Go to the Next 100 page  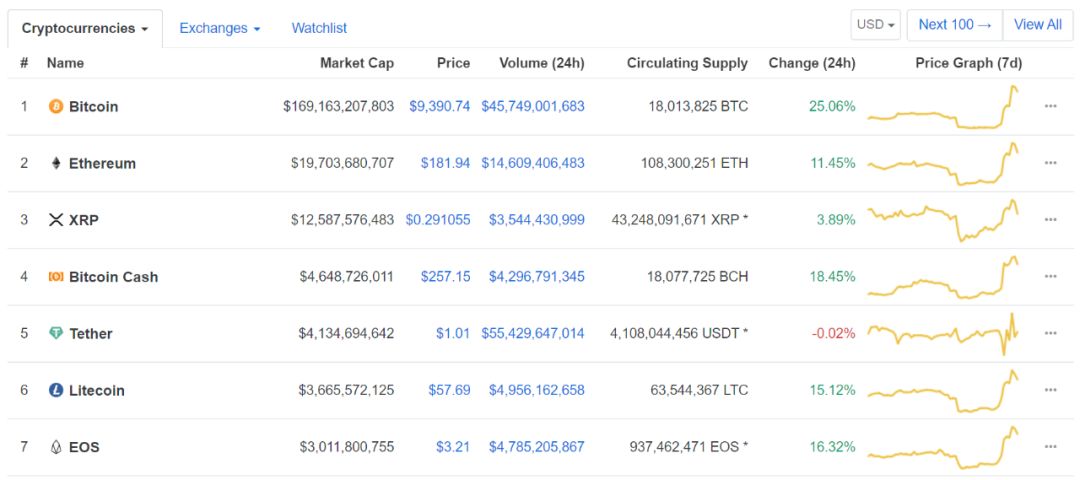[x=955, y=25]
